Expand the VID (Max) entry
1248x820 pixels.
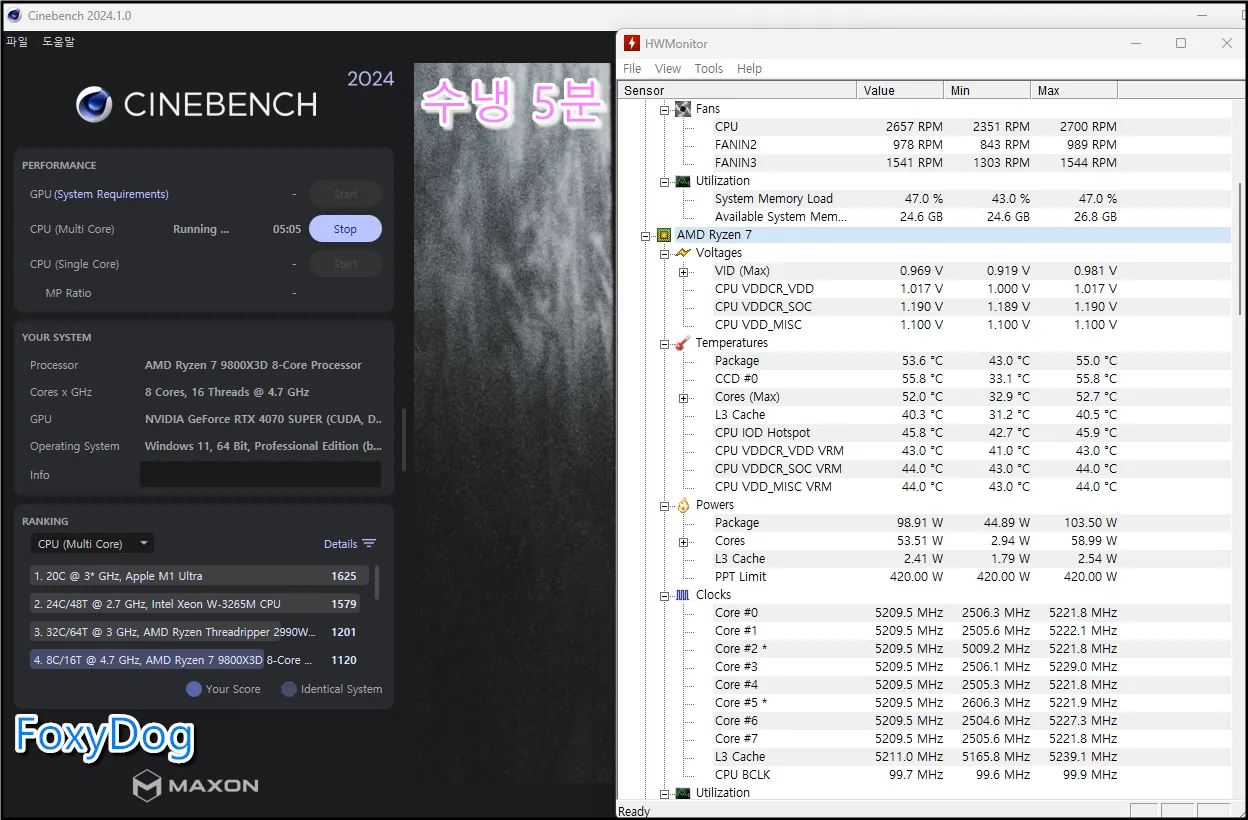683,271
